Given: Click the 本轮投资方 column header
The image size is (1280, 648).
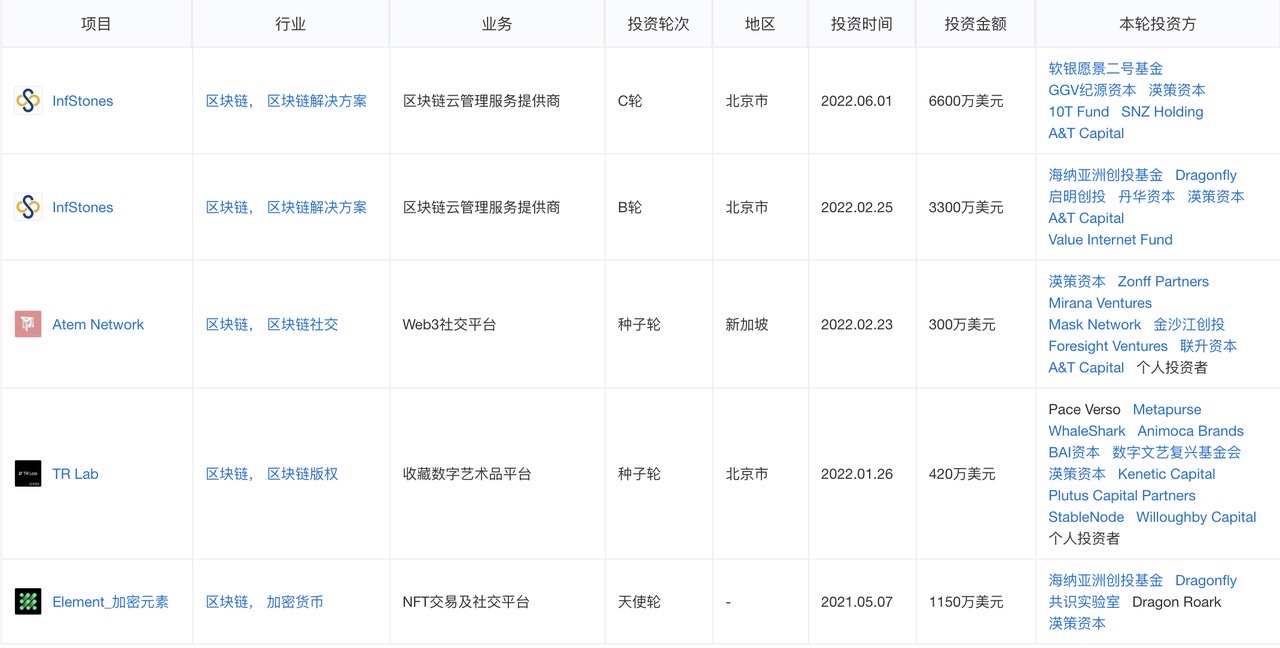Looking at the screenshot, I should pos(1157,24).
